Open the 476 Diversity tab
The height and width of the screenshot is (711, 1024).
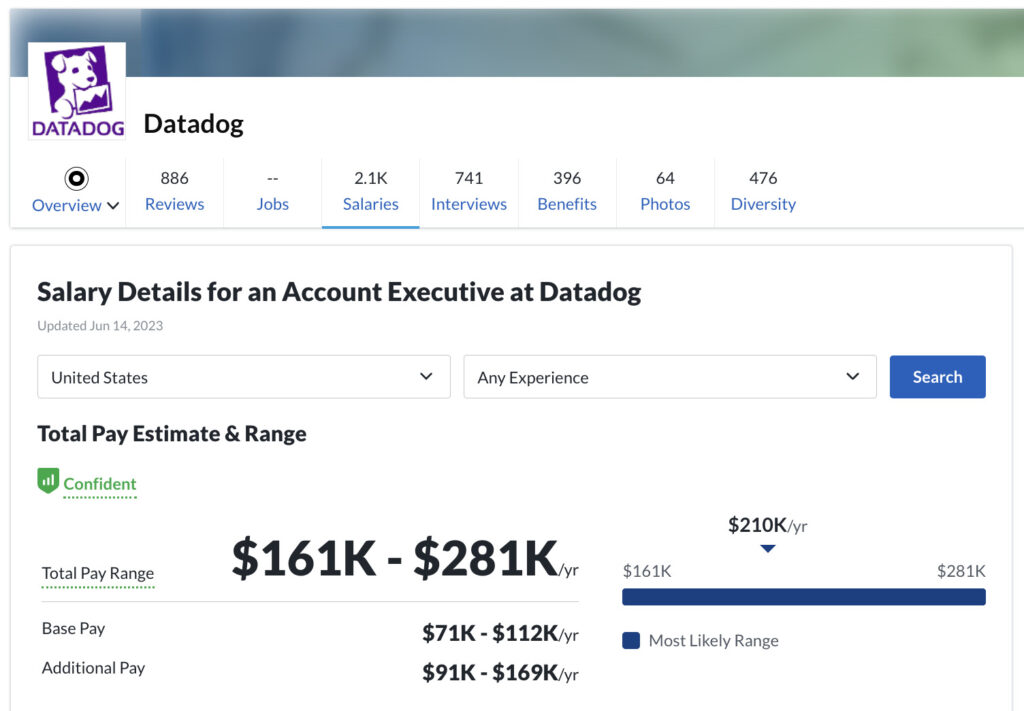coord(763,192)
